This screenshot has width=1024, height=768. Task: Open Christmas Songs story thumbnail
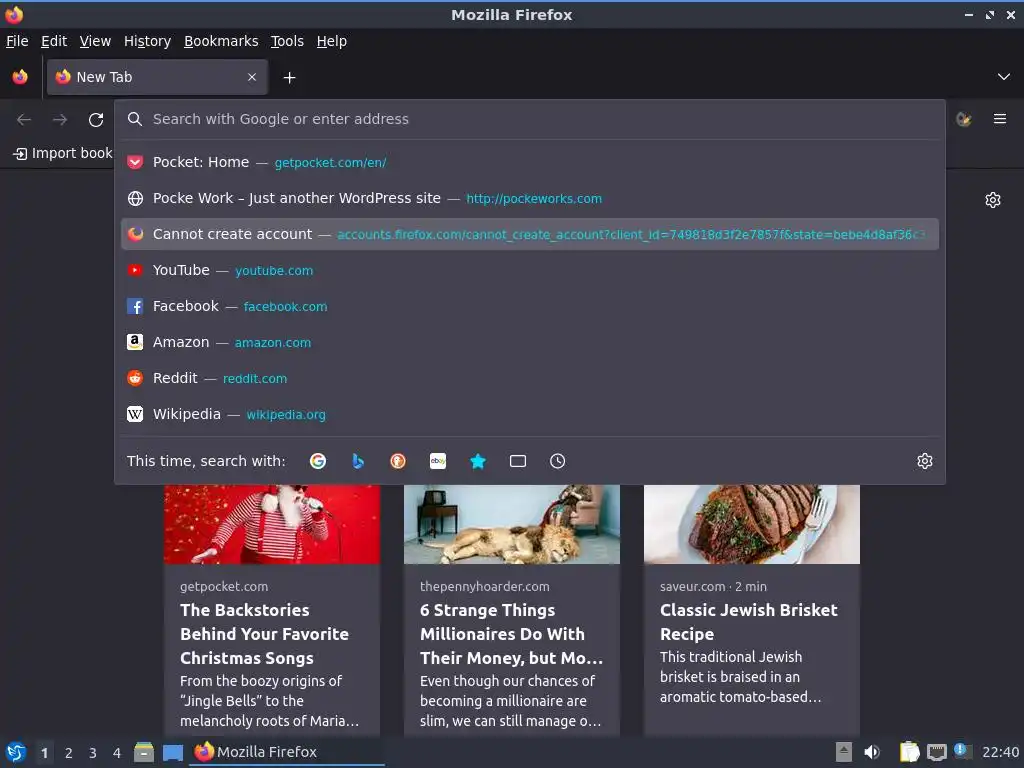(x=272, y=524)
